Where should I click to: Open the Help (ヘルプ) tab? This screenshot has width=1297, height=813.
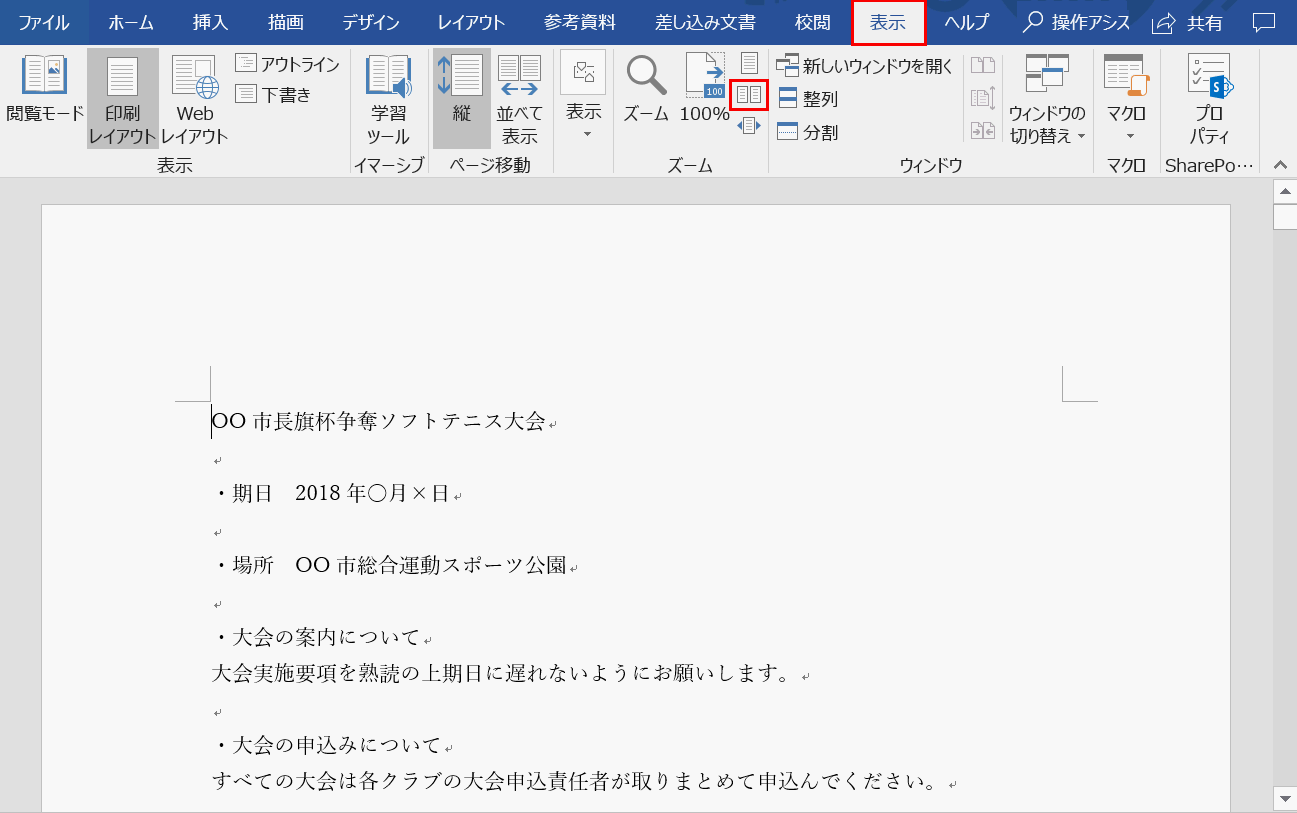[x=967, y=22]
